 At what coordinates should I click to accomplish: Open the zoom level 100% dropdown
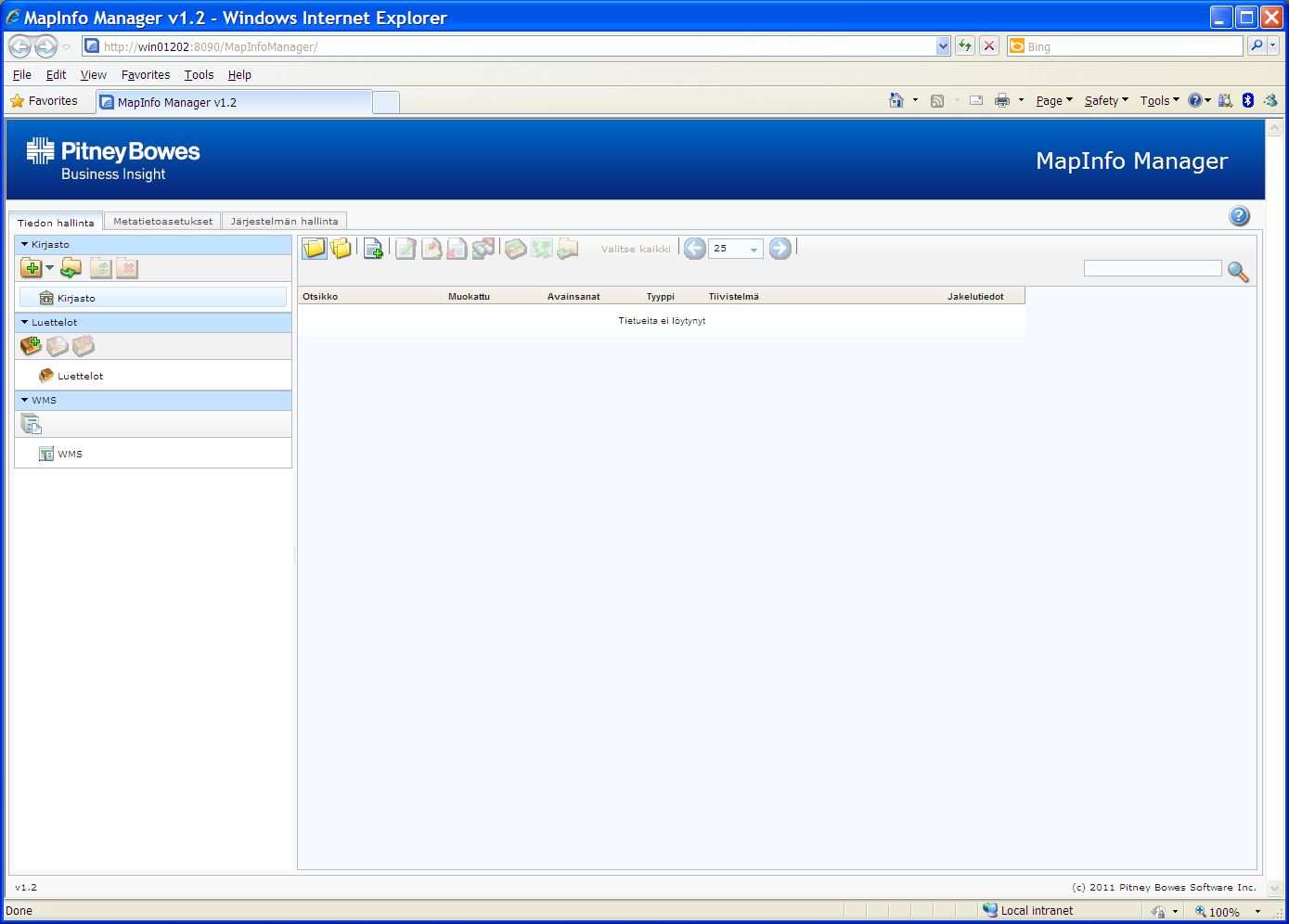pyautogui.click(x=1257, y=911)
